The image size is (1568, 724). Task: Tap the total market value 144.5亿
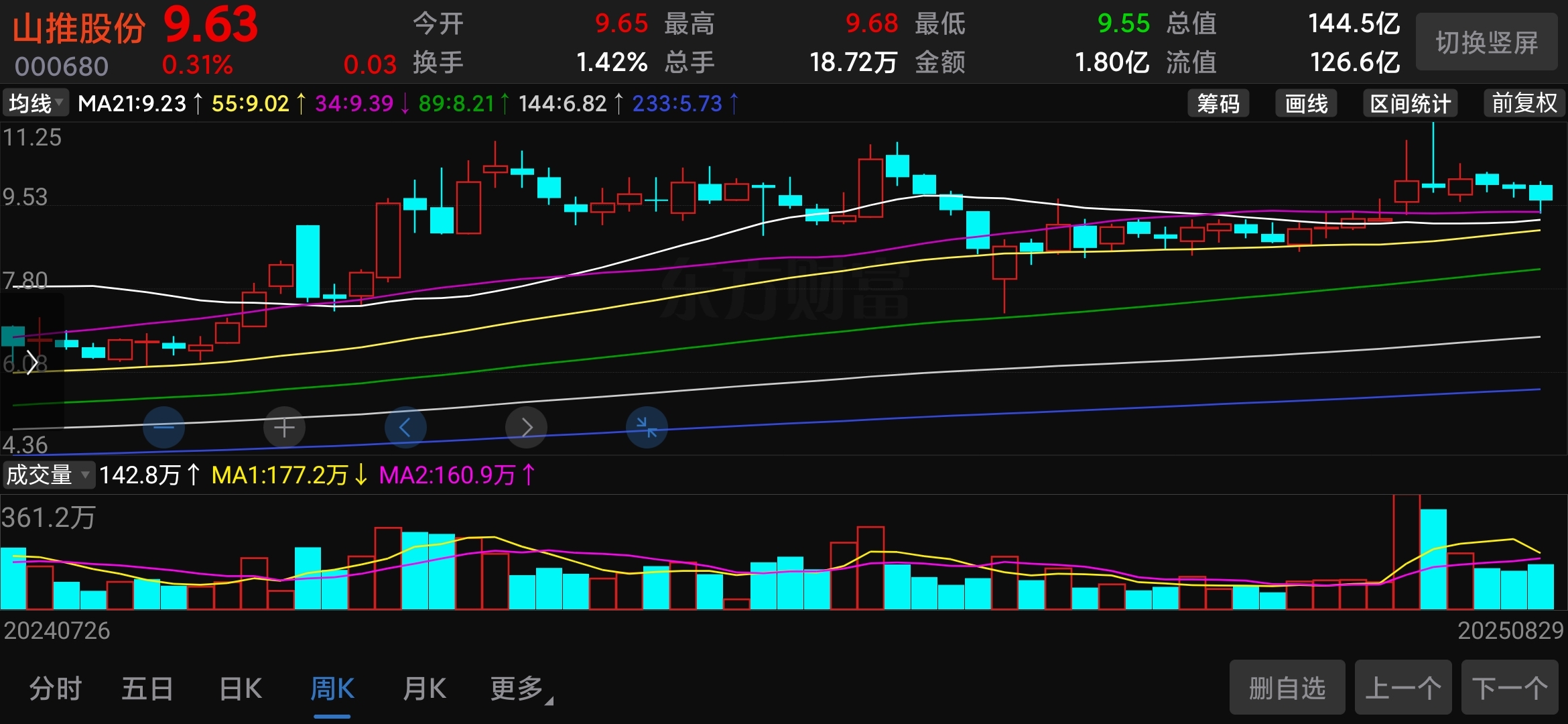click(1354, 23)
